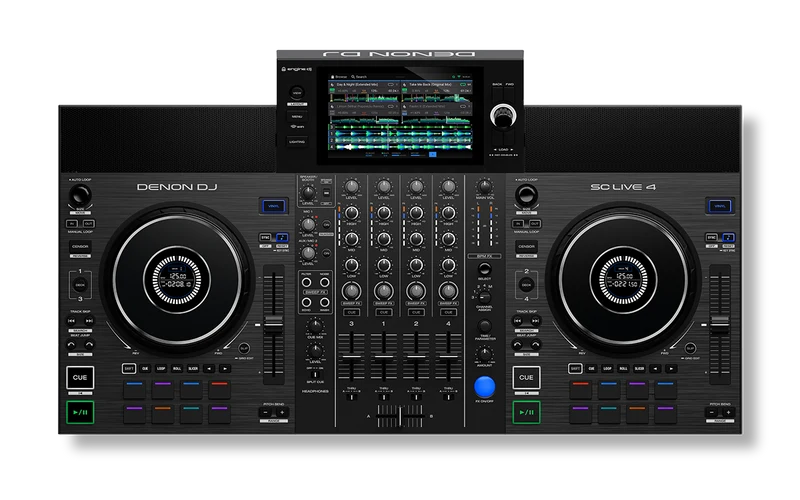This screenshot has width=800, height=500.
Task: Select the left deck SLICER pad mode
Action: pyautogui.click(x=193, y=368)
